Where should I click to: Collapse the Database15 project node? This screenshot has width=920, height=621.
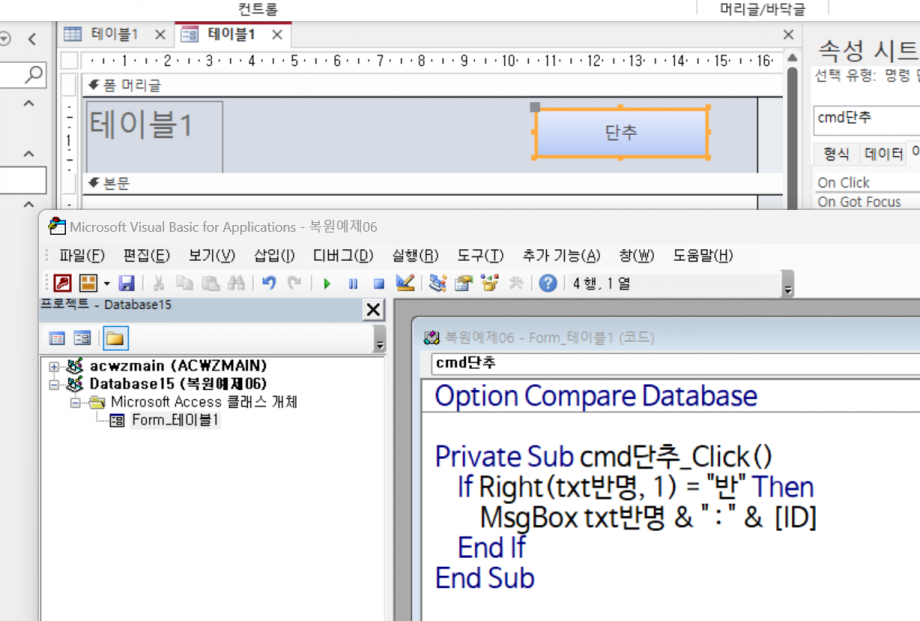point(54,385)
